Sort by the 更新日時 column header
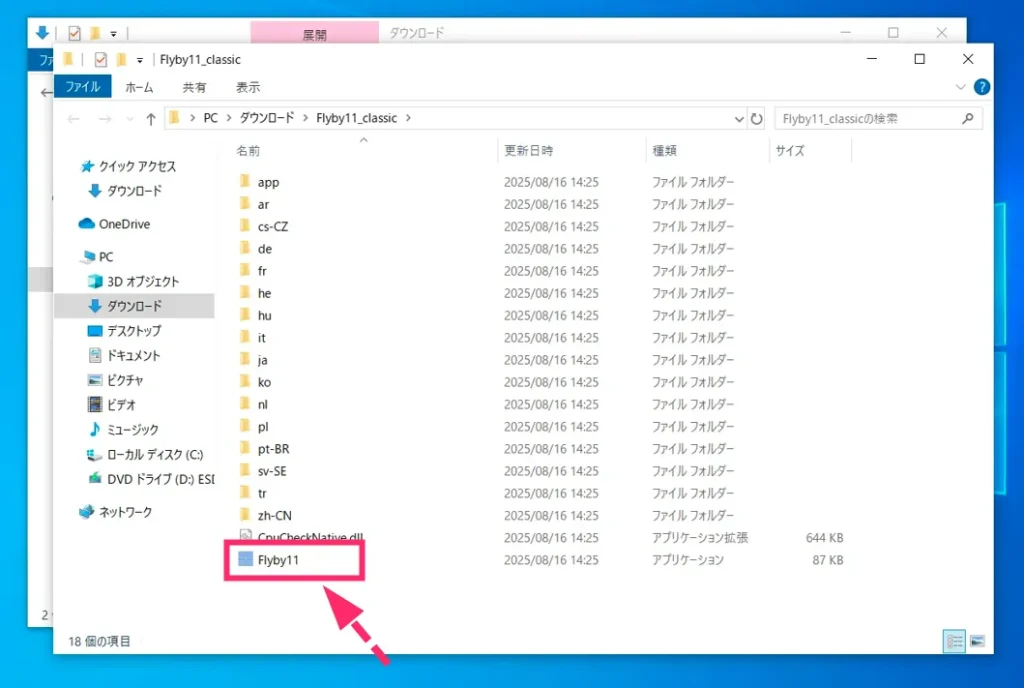 528,151
